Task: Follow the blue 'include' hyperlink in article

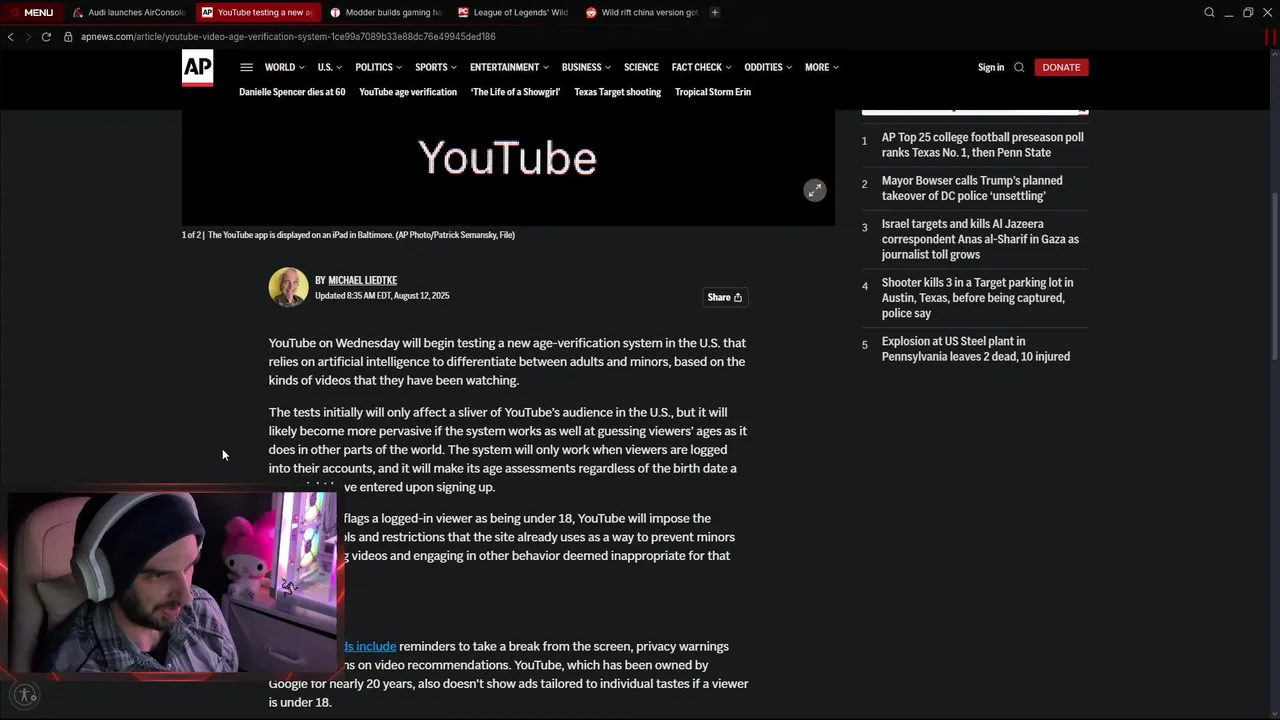Action: [x=369, y=646]
